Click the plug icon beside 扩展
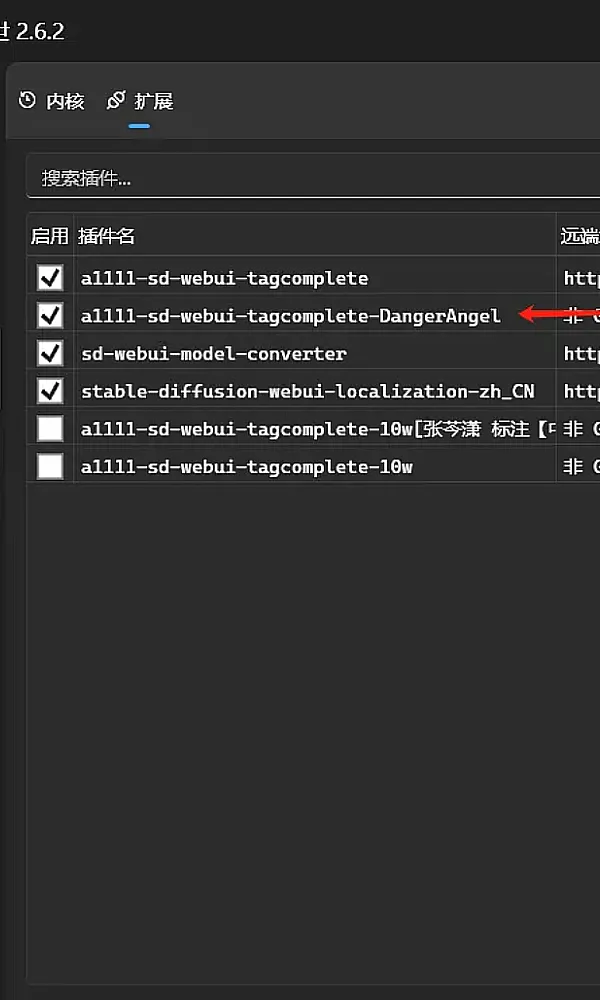Viewport: 600px width, 1000px height. pos(116,100)
